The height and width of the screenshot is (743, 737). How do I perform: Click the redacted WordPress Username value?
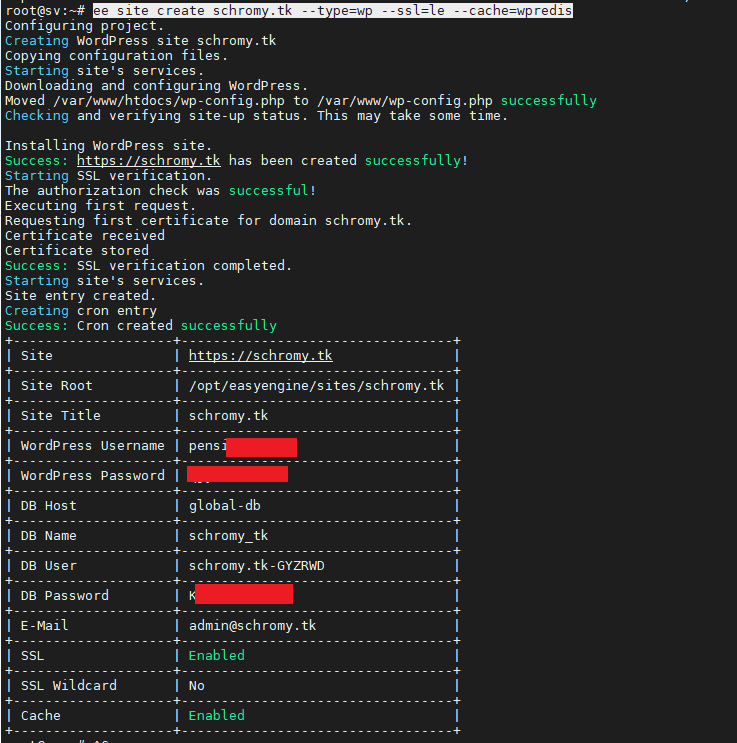point(243,446)
